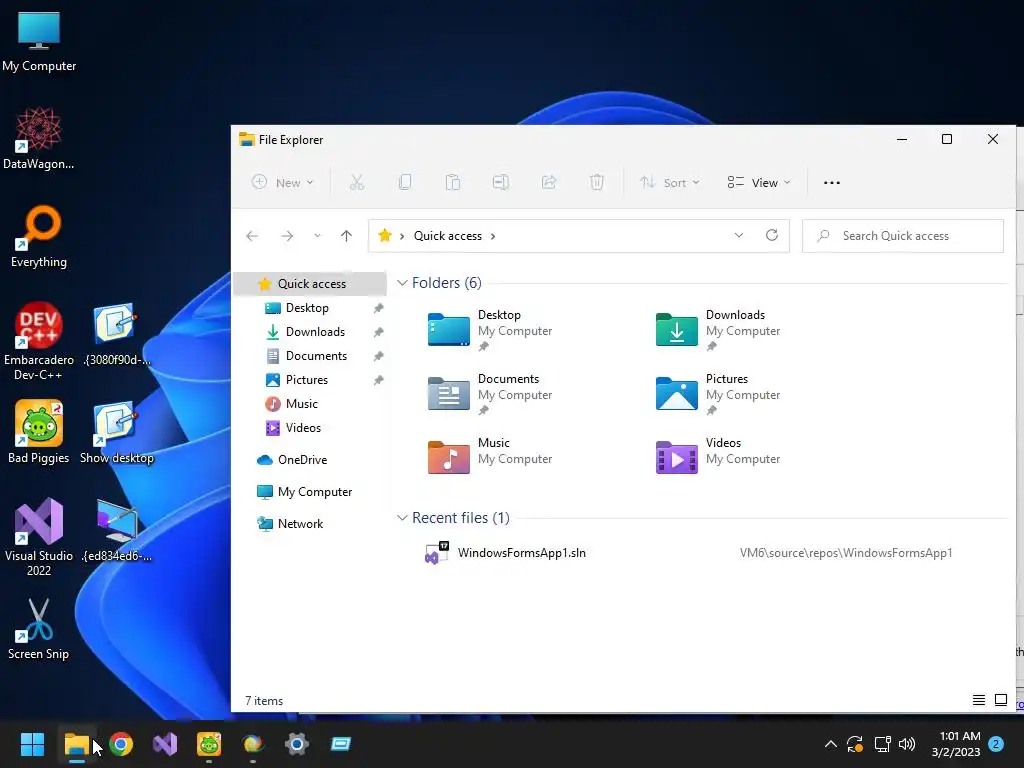Click the Windows Start button
1024x768 pixels.
(32, 744)
